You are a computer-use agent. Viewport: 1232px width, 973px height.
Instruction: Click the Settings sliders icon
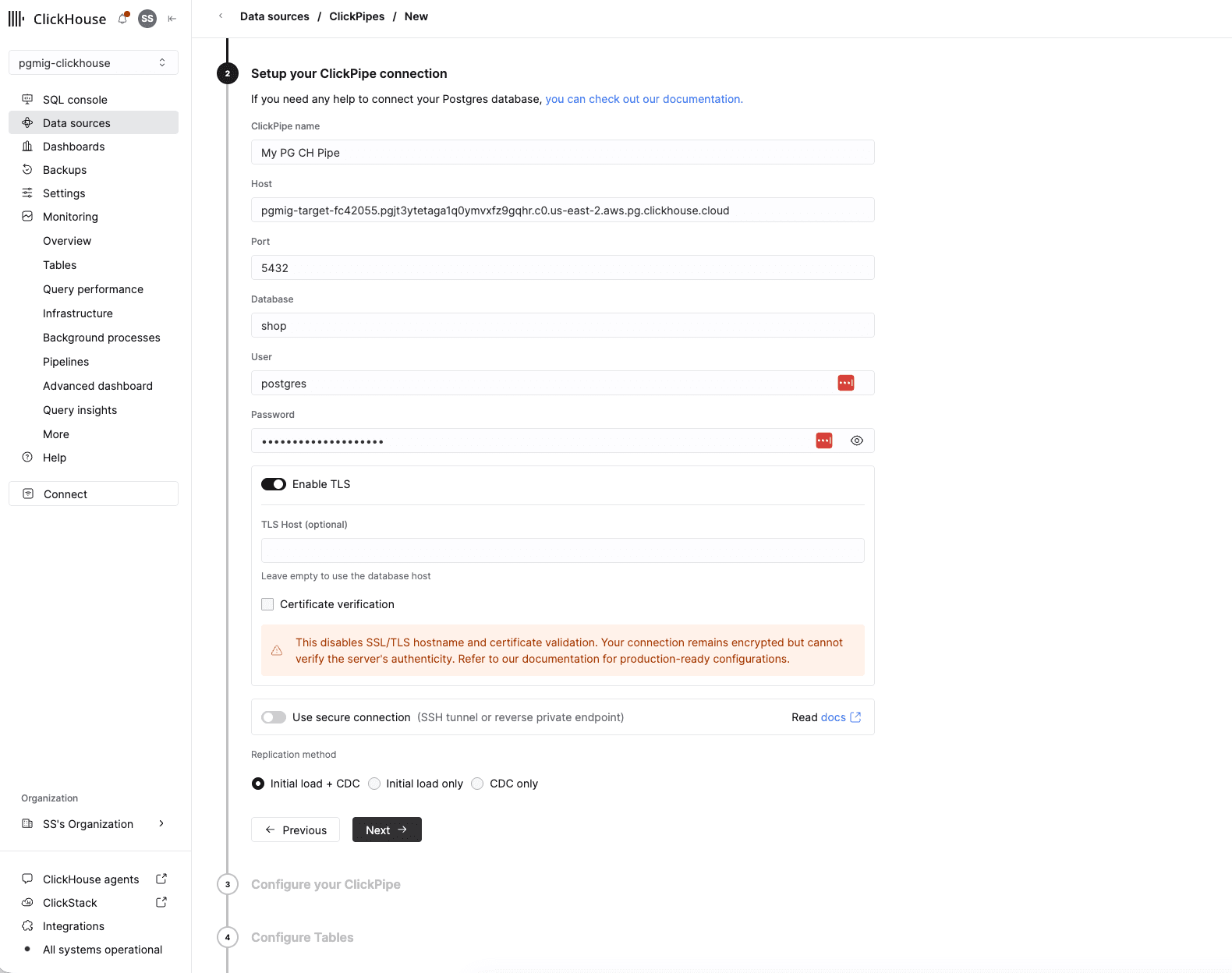click(27, 193)
